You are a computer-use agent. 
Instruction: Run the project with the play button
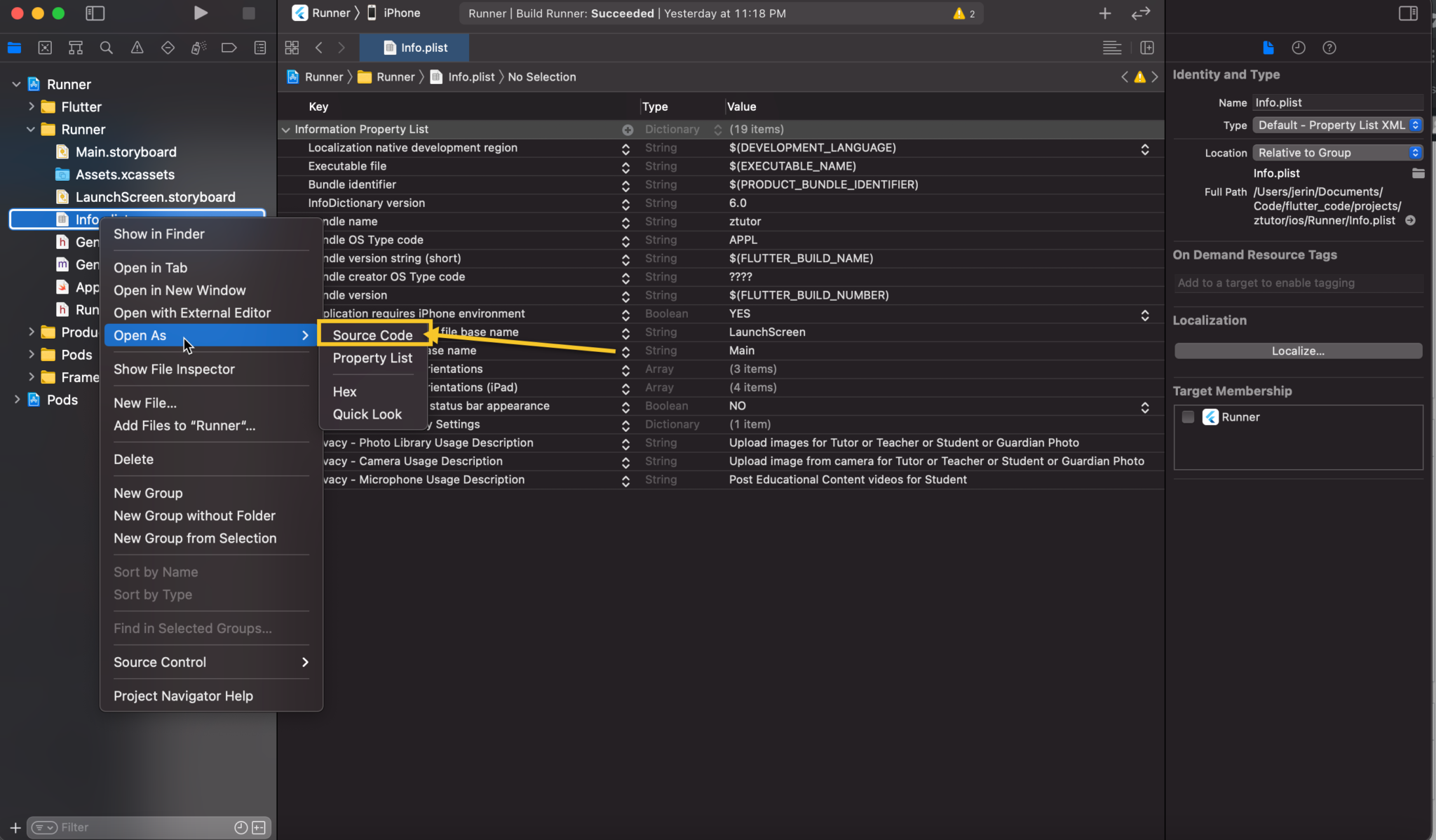[x=201, y=13]
